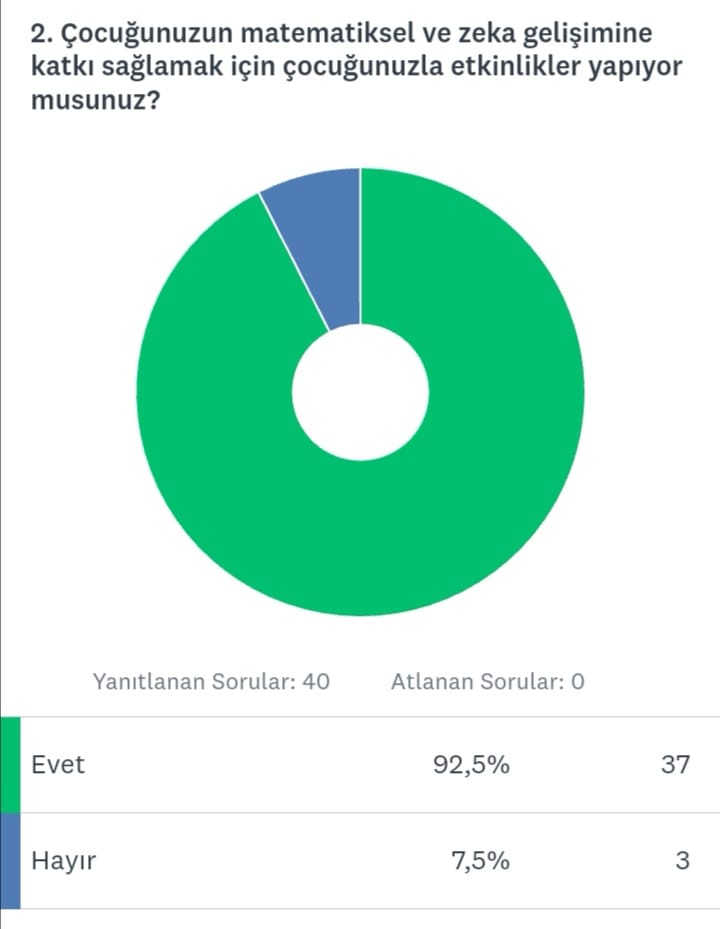Click the Atlanan Sorular: 0 label
Viewport: 720px width, 929px height.
point(487,682)
